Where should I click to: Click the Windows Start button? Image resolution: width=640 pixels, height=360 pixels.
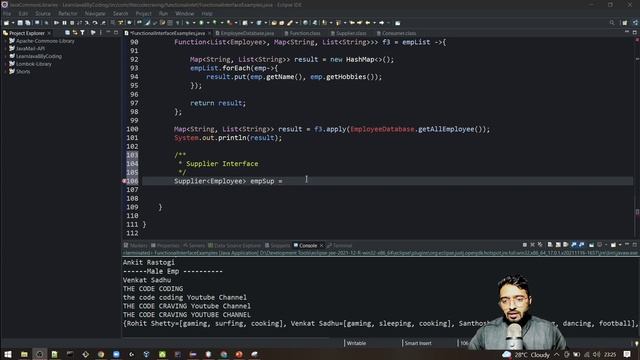(x=8, y=354)
